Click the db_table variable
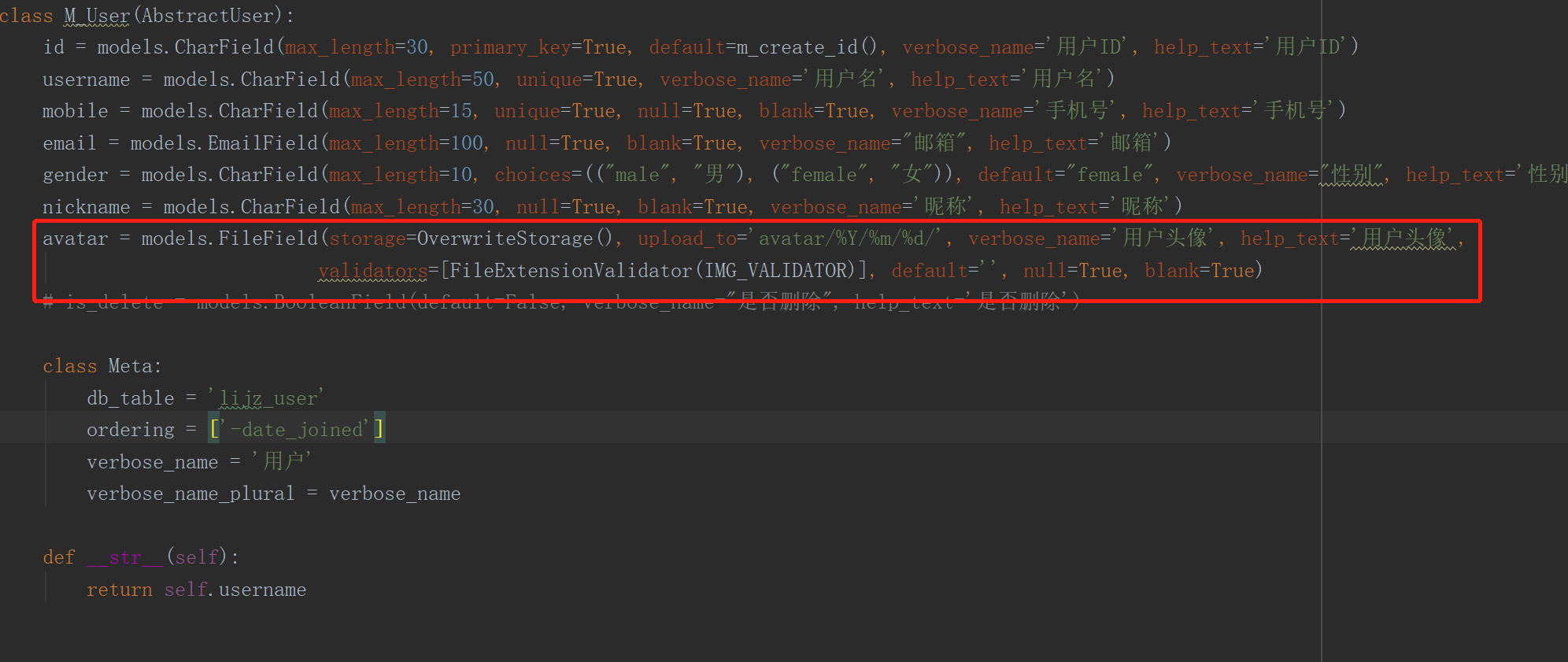This screenshot has width=1568, height=662. coord(130,398)
